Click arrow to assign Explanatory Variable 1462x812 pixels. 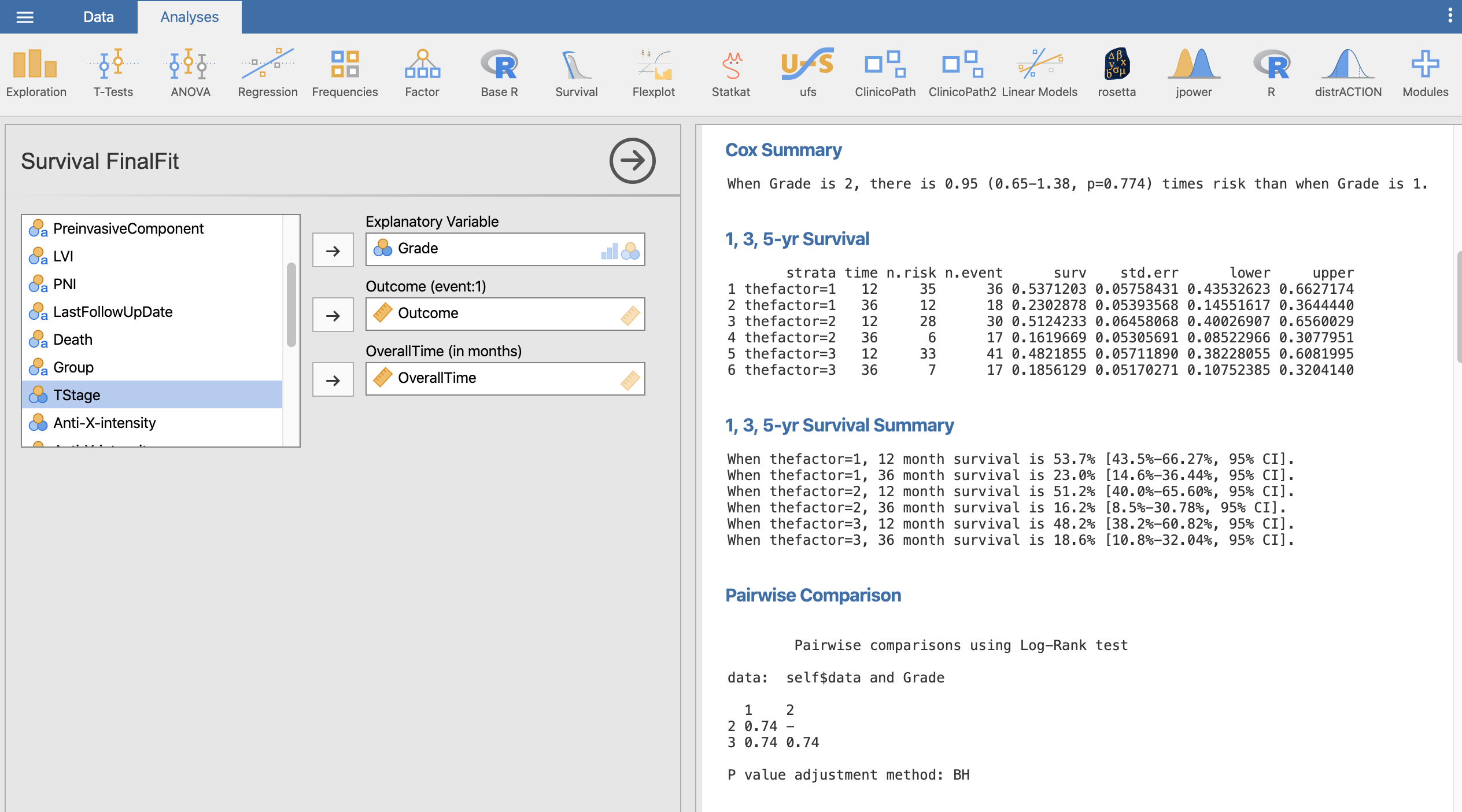pyautogui.click(x=333, y=250)
